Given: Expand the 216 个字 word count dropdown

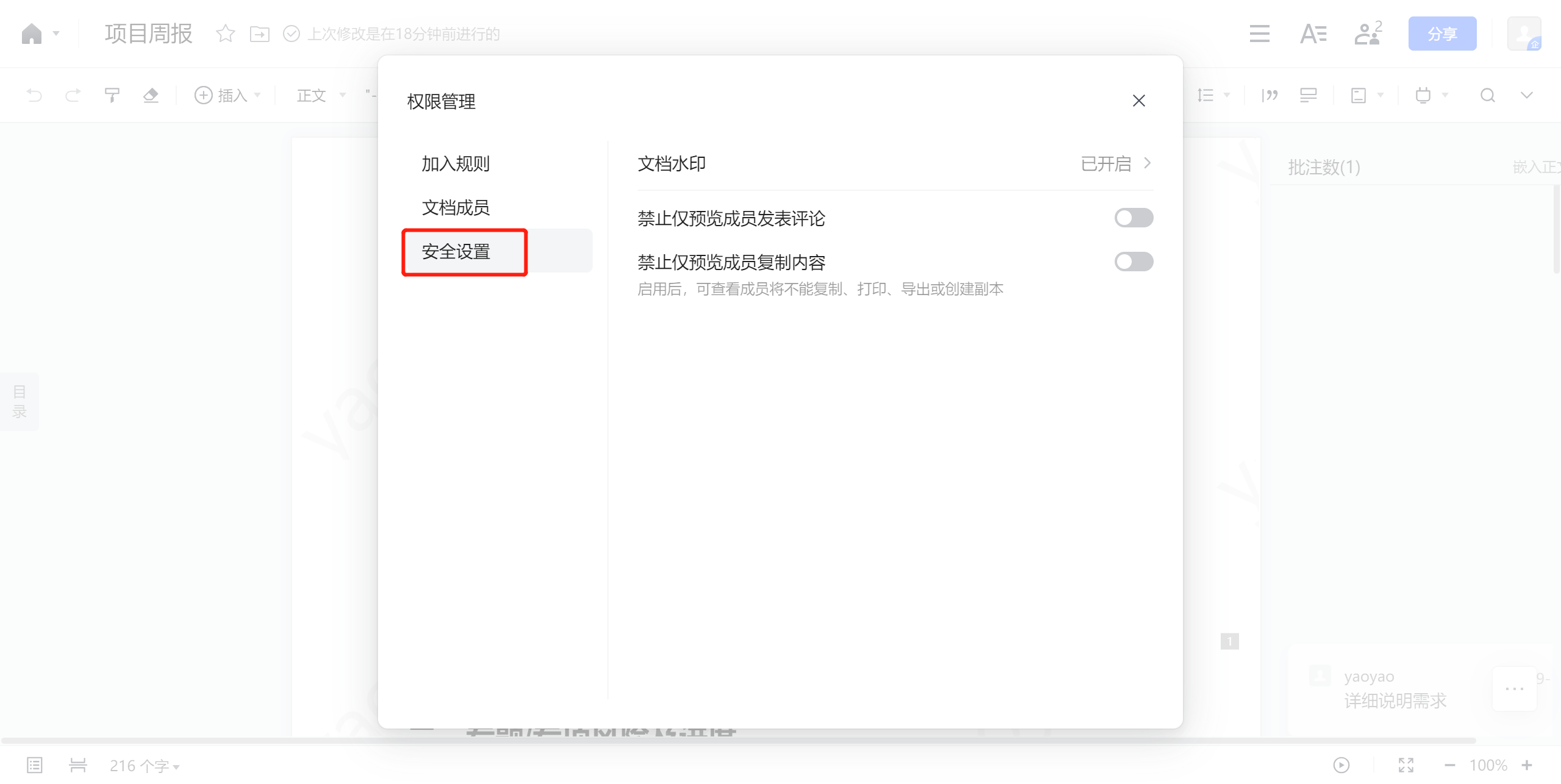Looking at the screenshot, I should coord(145,766).
